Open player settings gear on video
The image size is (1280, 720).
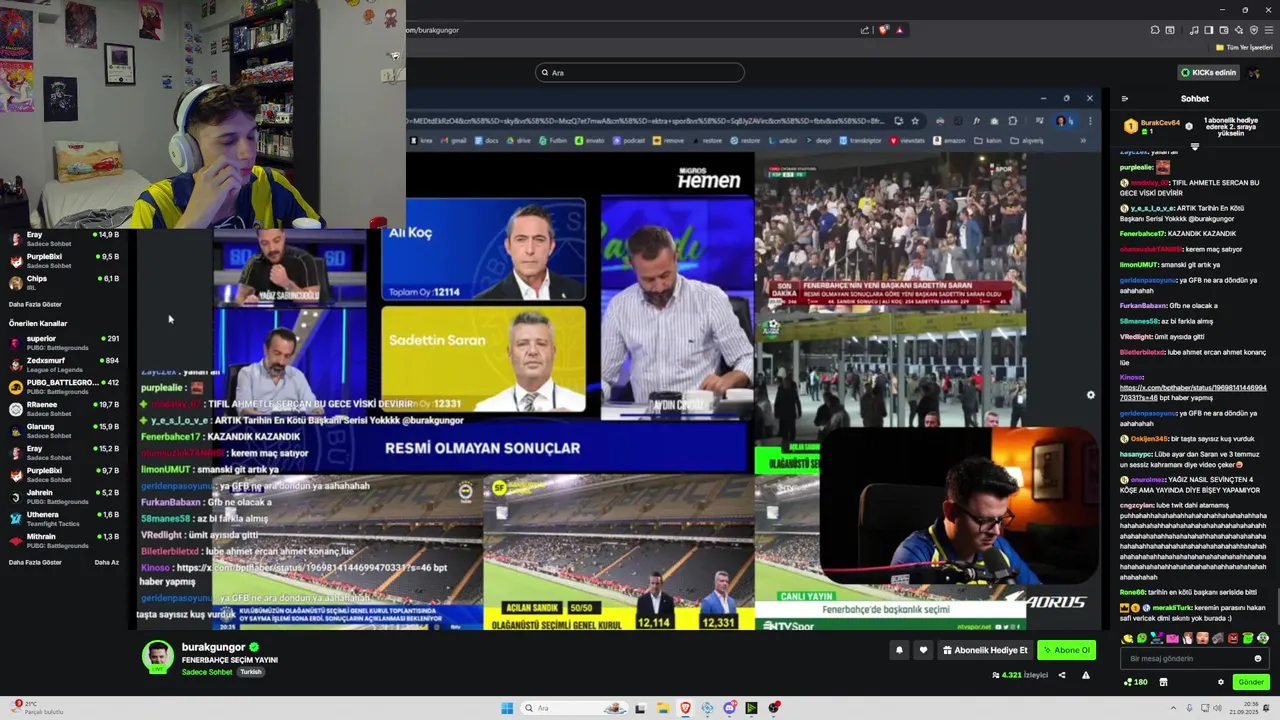pyautogui.click(x=1091, y=394)
